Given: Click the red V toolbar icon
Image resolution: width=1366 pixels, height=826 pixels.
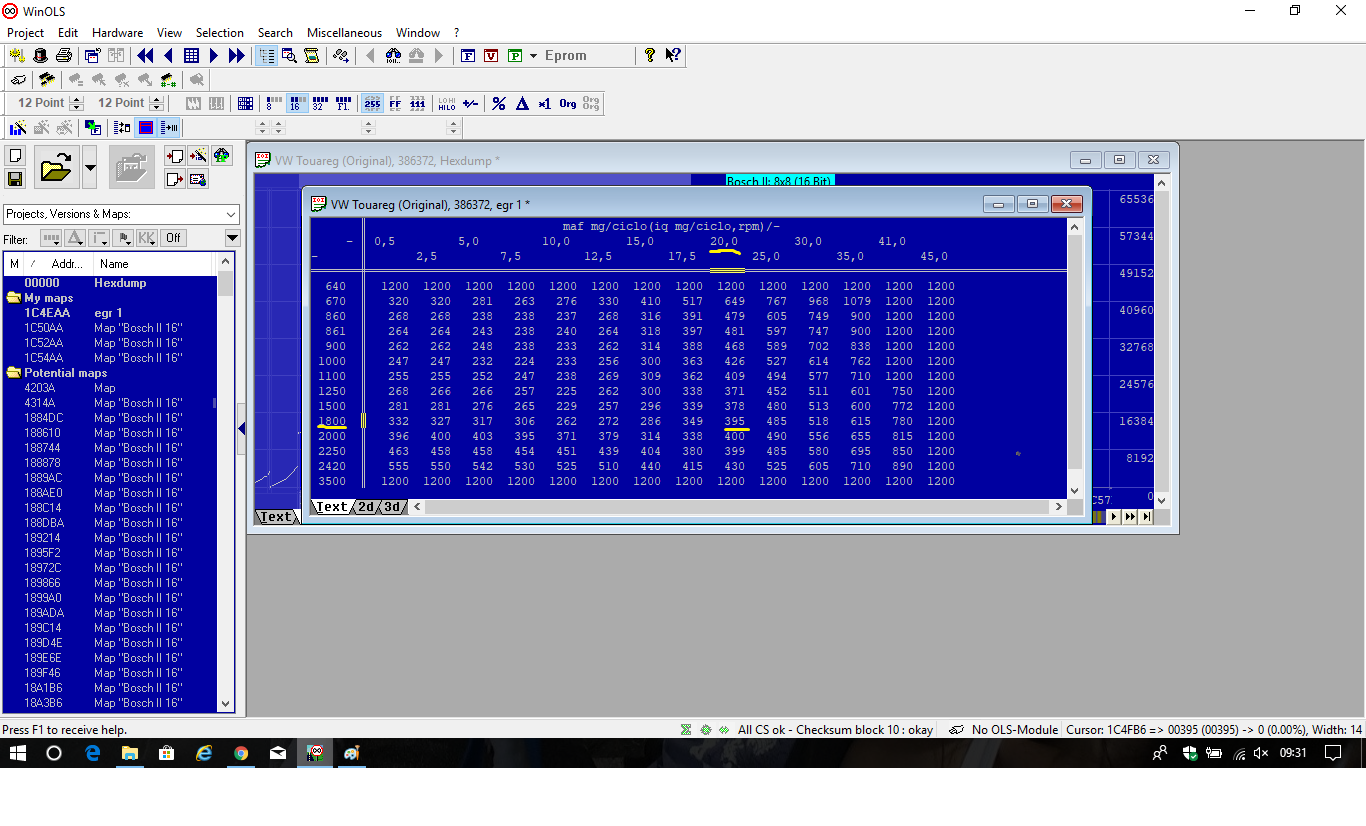Looking at the screenshot, I should tap(491, 56).
